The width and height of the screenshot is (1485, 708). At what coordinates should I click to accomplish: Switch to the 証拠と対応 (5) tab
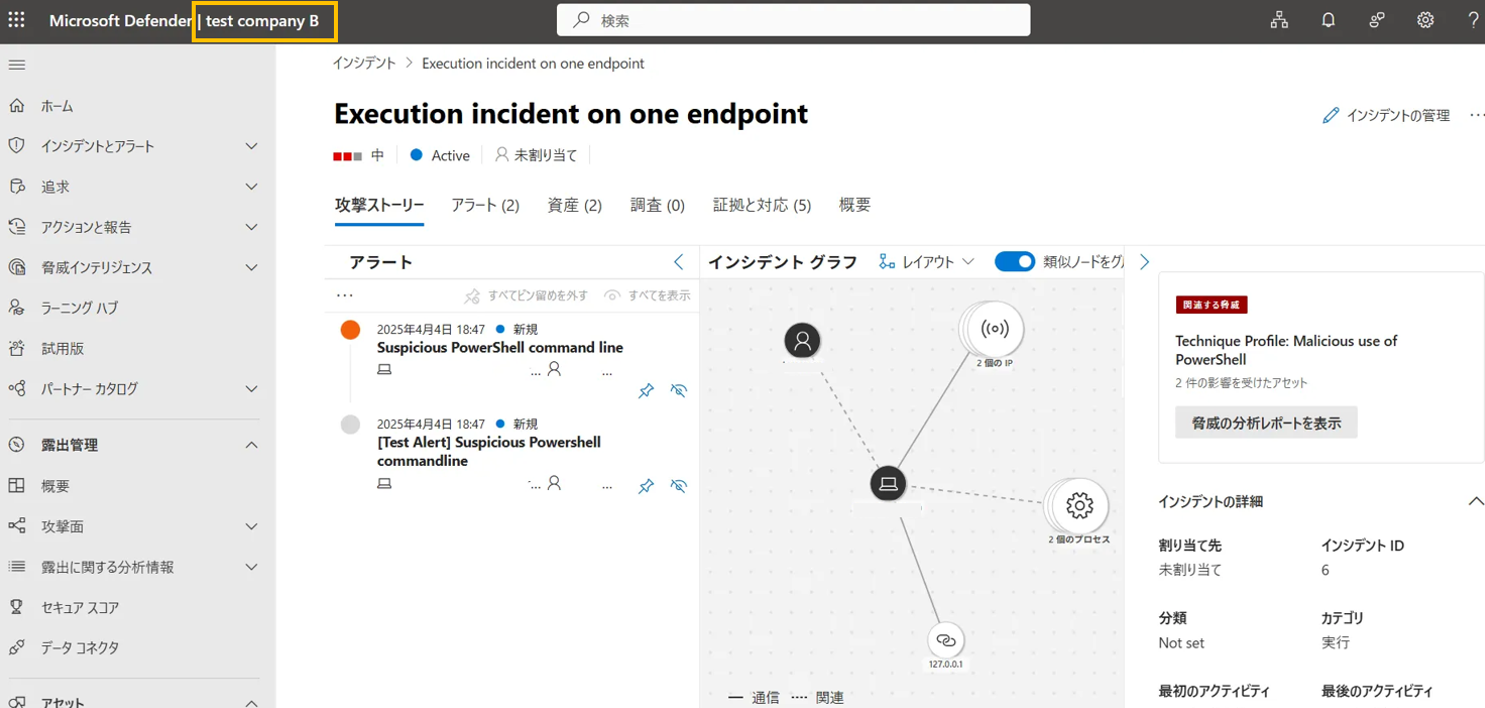[762, 205]
